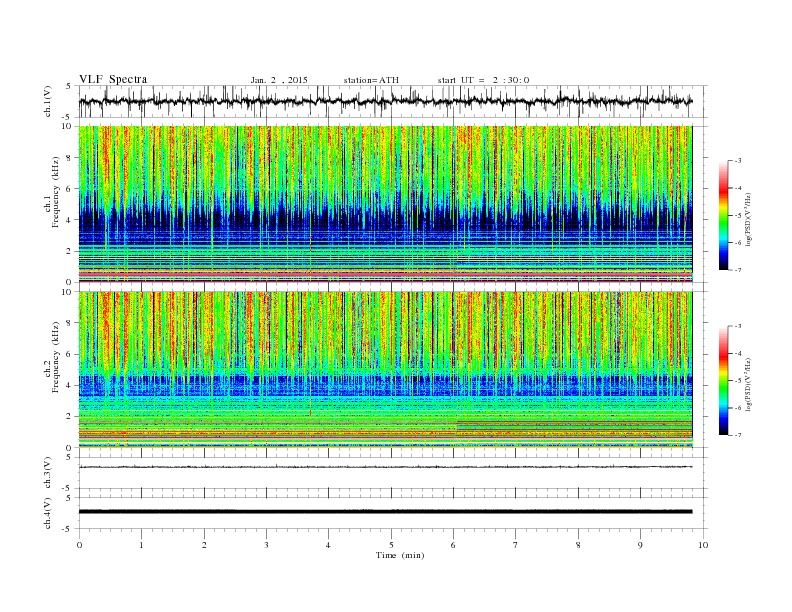Click the 'ch.3(V)' axis label
Image resolution: width=792 pixels, height=612 pixels.
[x=48, y=473]
